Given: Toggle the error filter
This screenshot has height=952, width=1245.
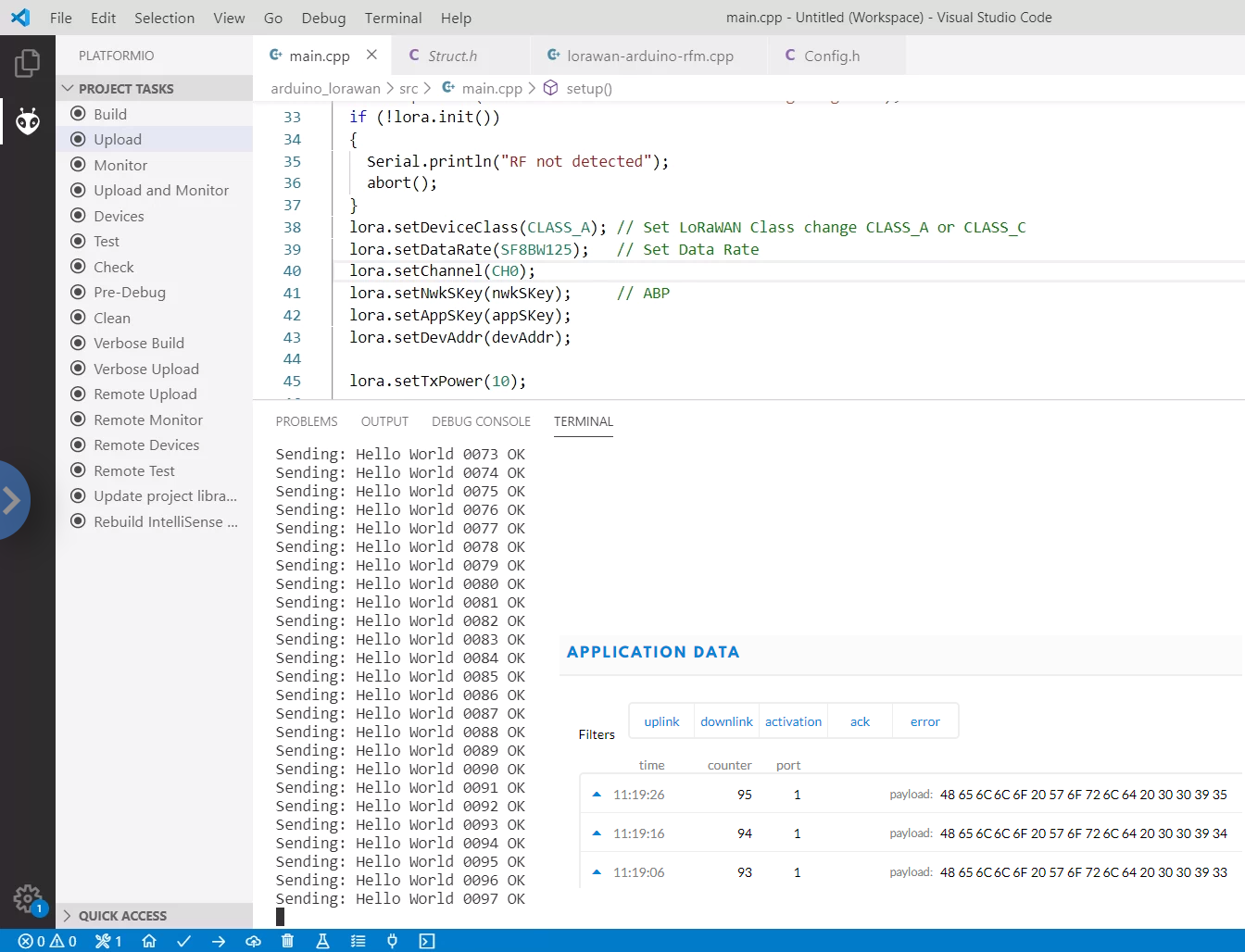Looking at the screenshot, I should point(924,721).
